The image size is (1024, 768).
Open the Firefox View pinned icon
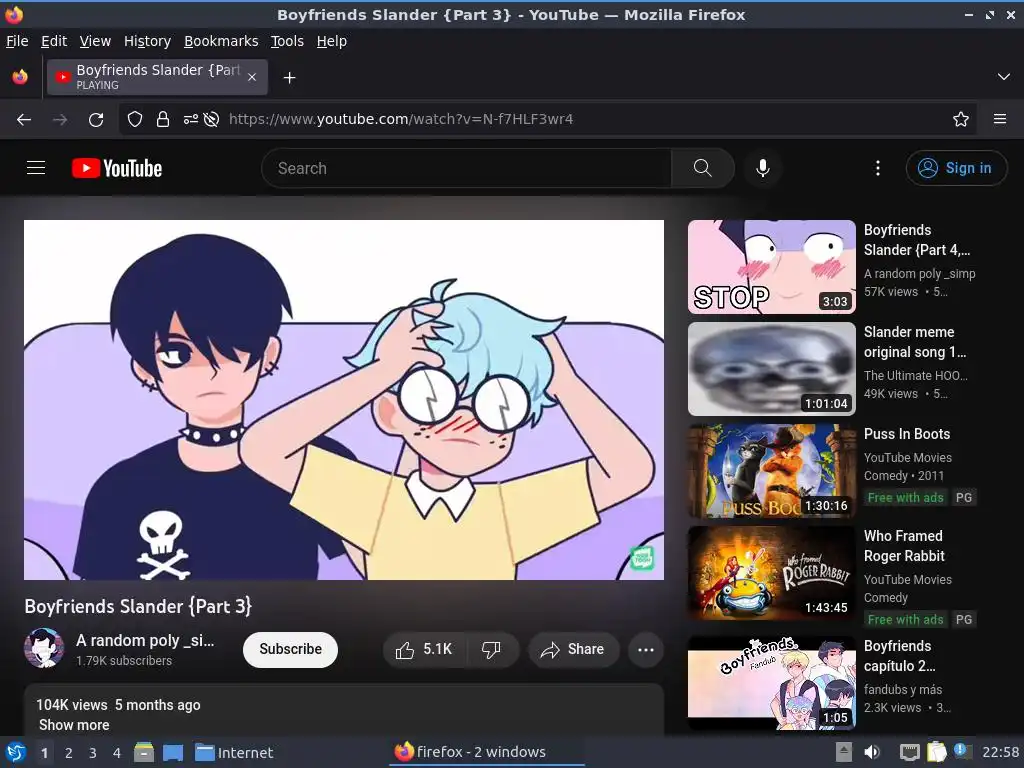click(x=20, y=77)
